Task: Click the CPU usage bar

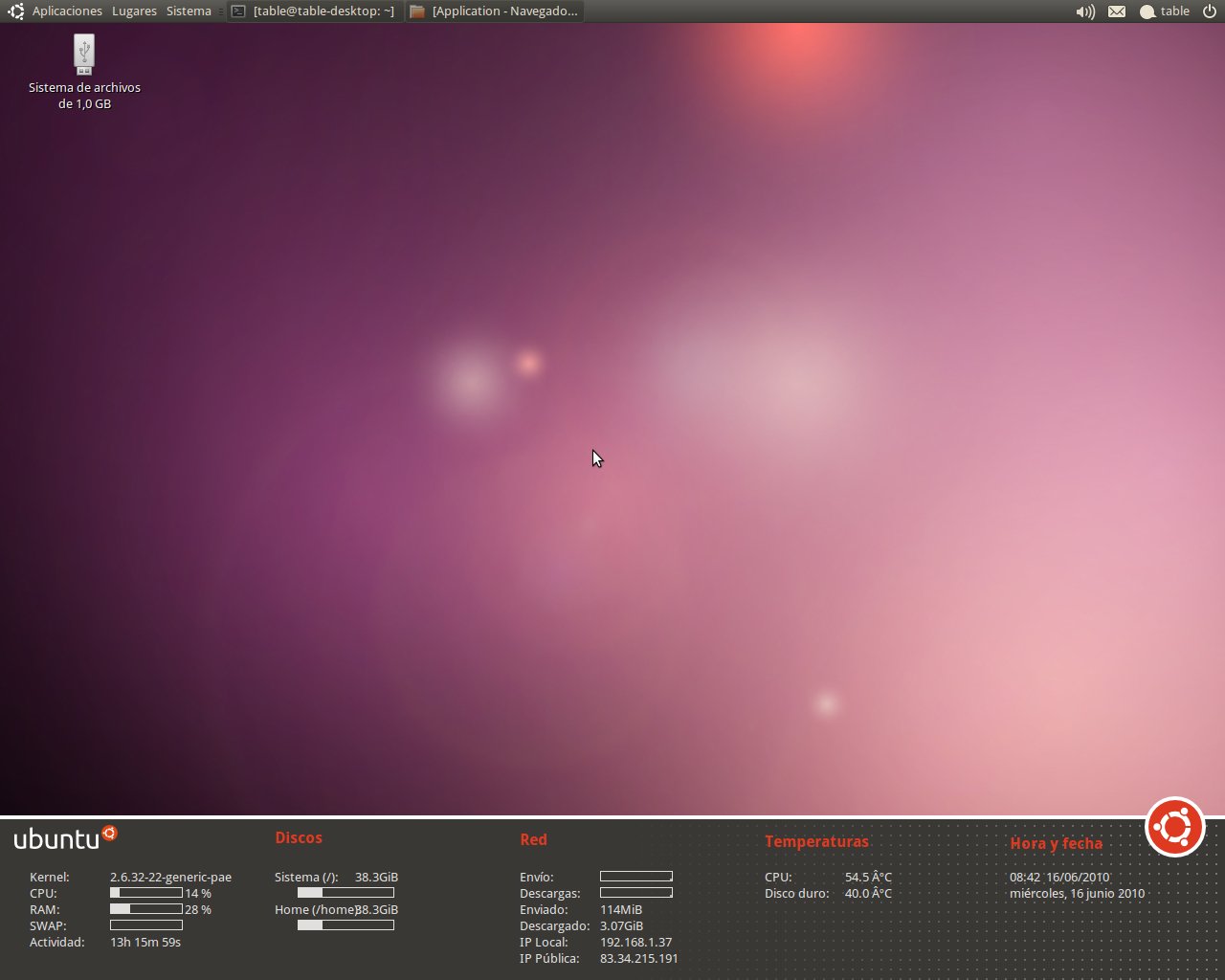Action: (146, 893)
